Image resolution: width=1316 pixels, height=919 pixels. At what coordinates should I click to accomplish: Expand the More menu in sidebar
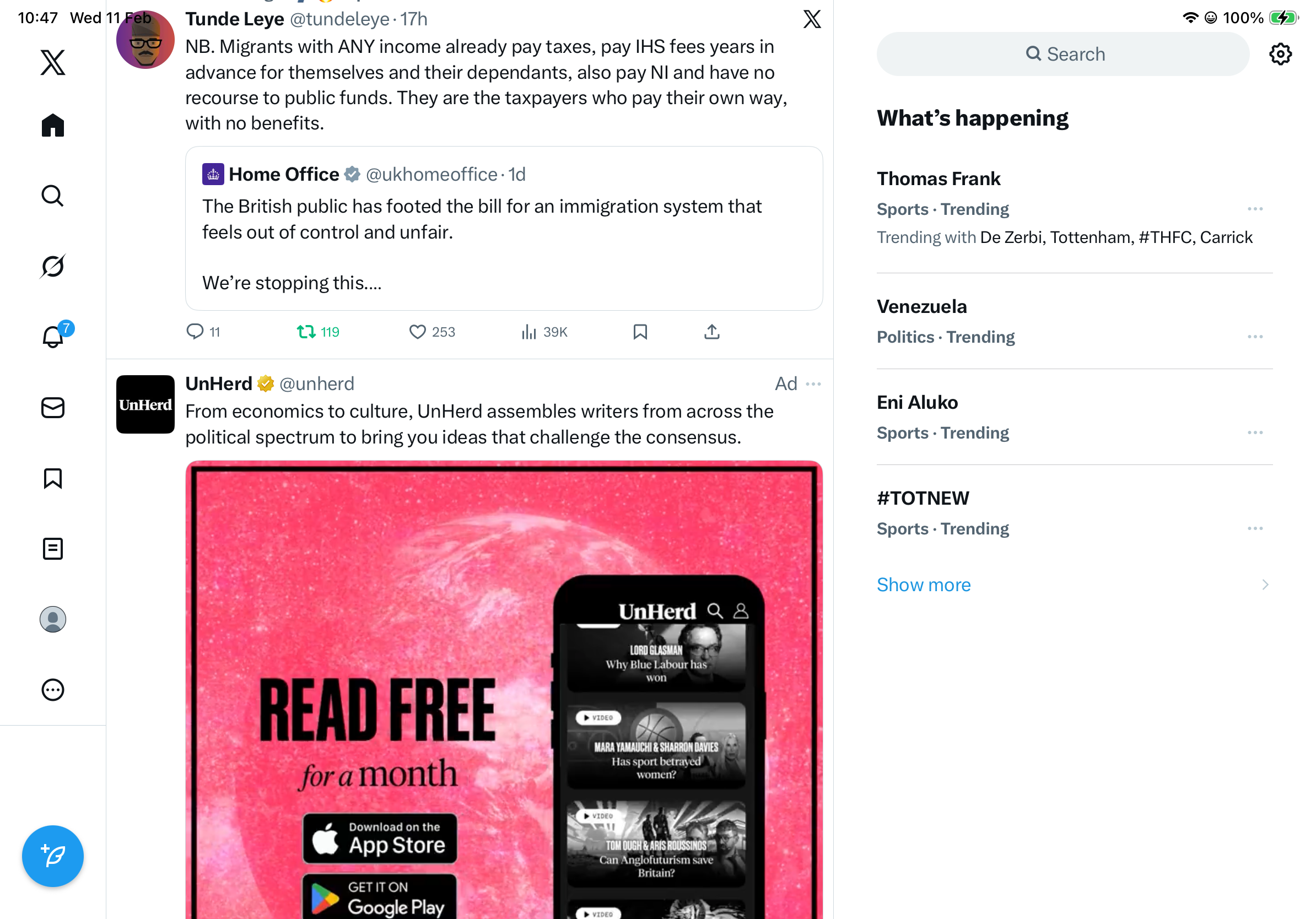53,689
